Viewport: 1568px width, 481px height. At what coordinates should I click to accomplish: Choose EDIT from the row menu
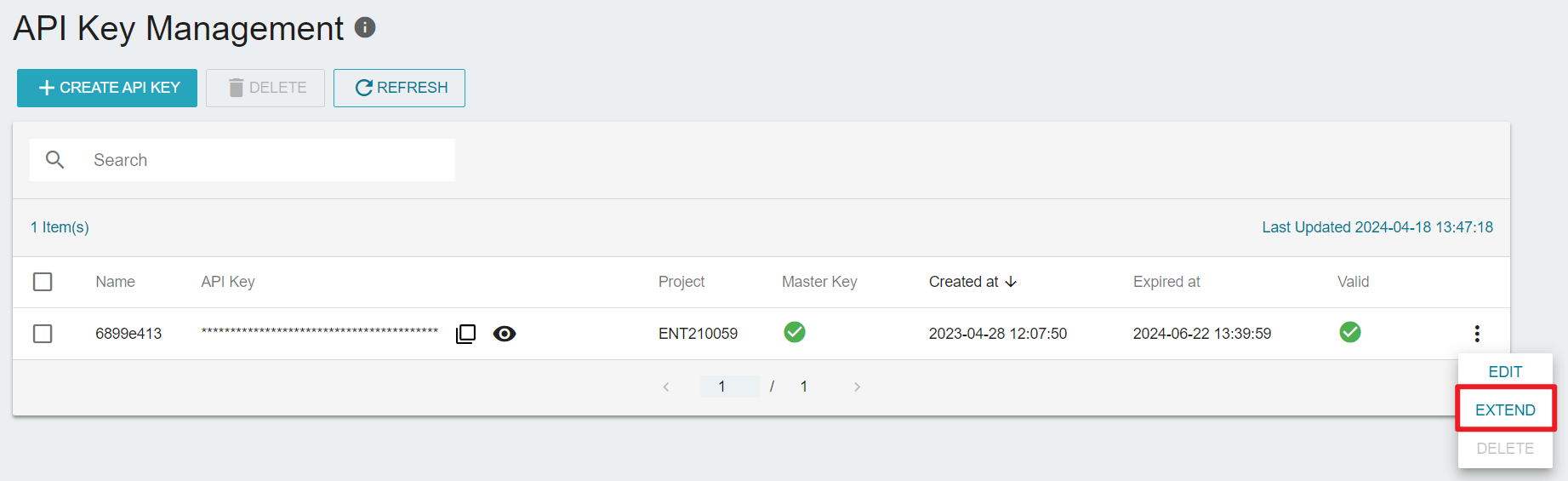[1505, 372]
